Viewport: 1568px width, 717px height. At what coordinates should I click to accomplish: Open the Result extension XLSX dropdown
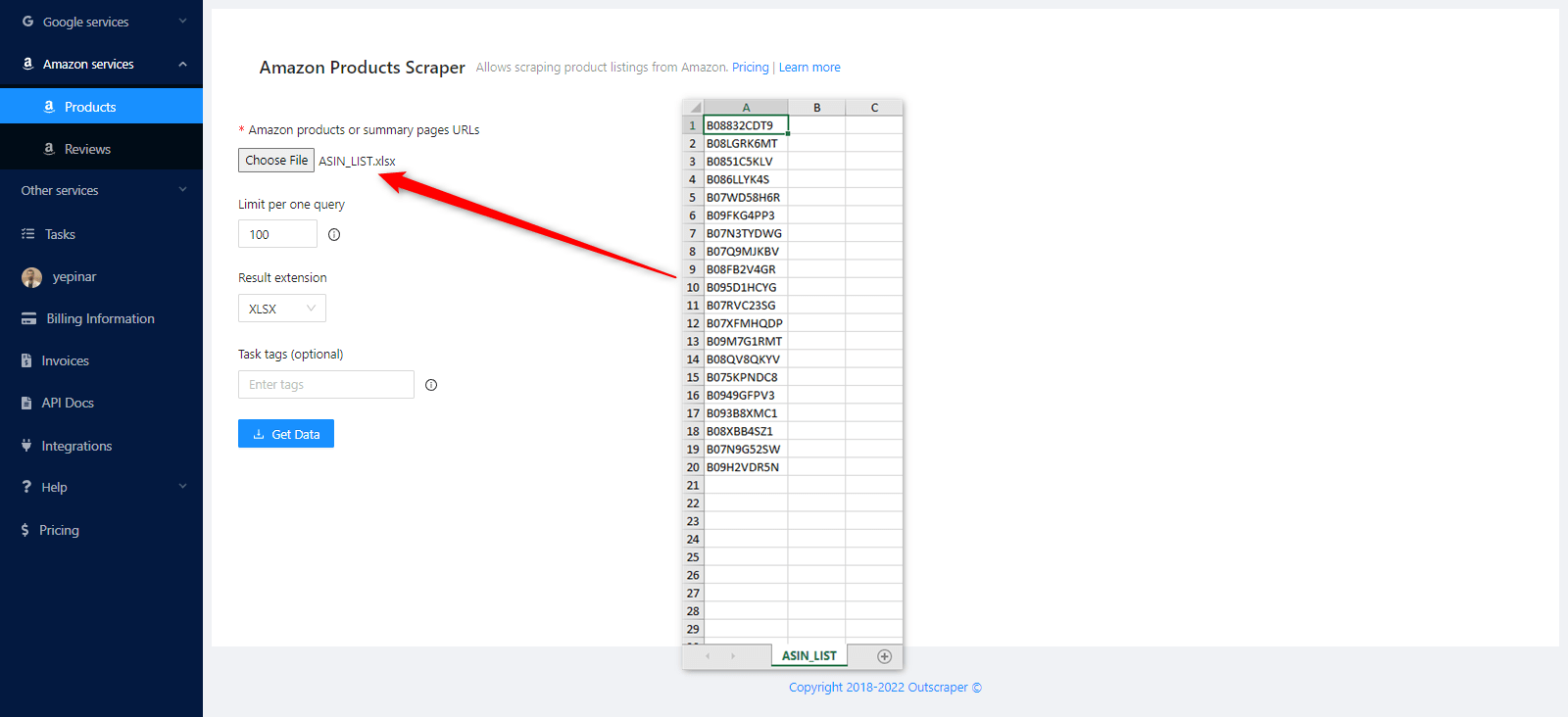pos(282,309)
